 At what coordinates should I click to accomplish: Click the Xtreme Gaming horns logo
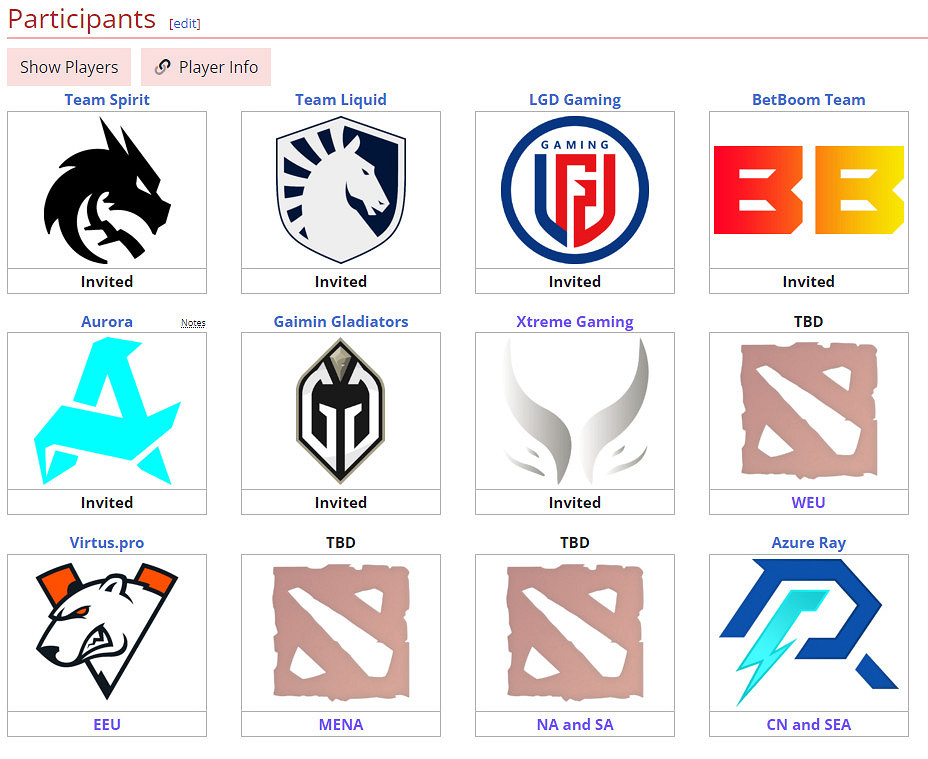coord(575,411)
